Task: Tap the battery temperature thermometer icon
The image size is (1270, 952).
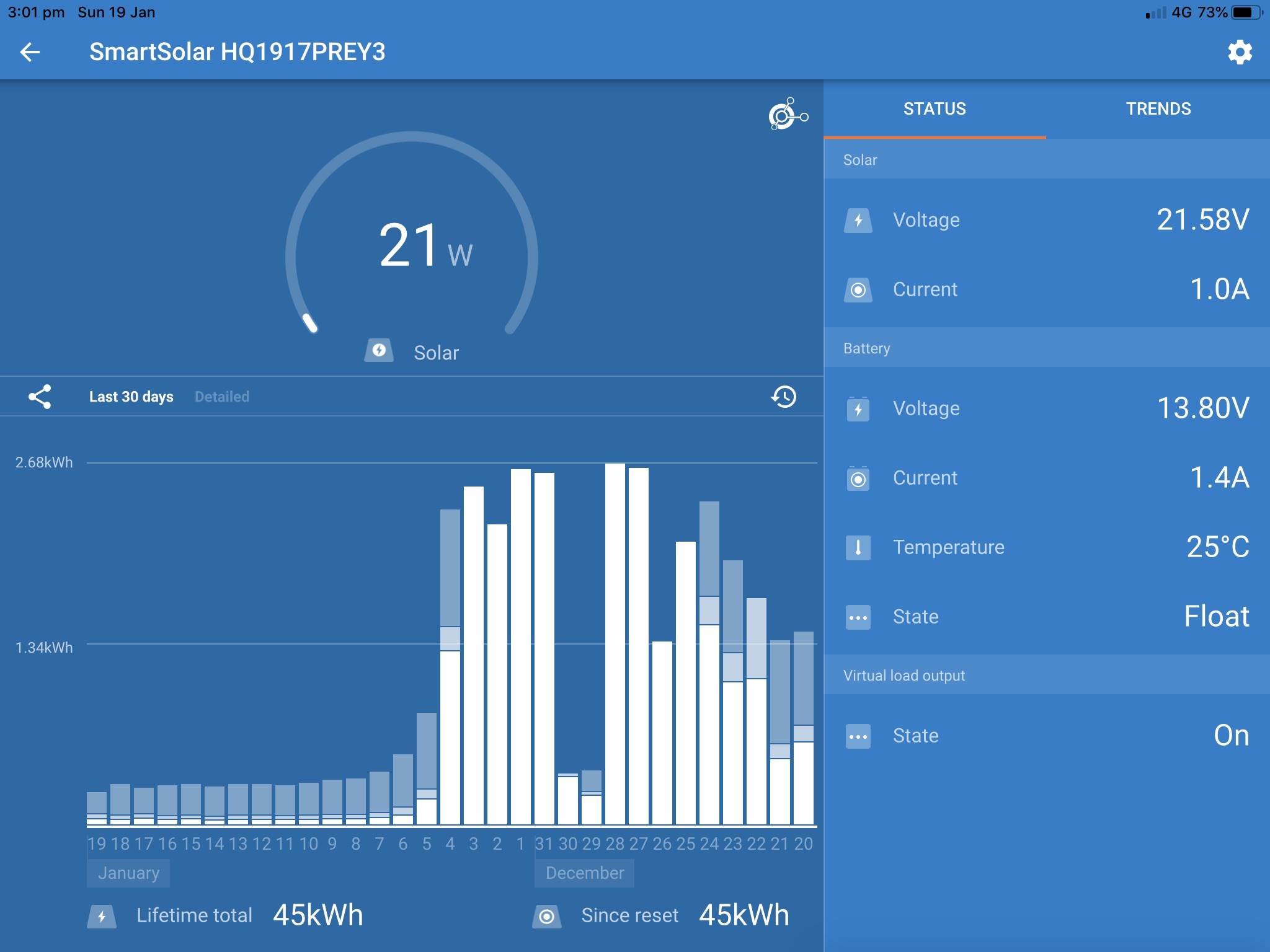Action: pyautogui.click(x=858, y=547)
